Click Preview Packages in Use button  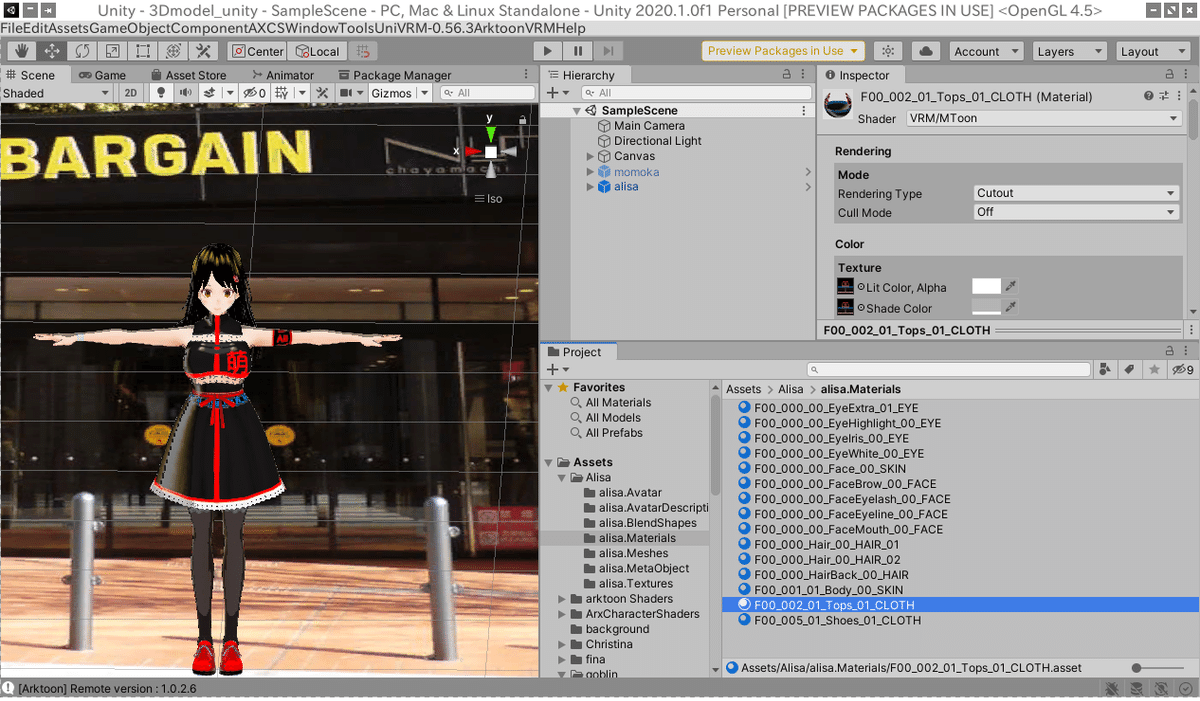point(784,51)
